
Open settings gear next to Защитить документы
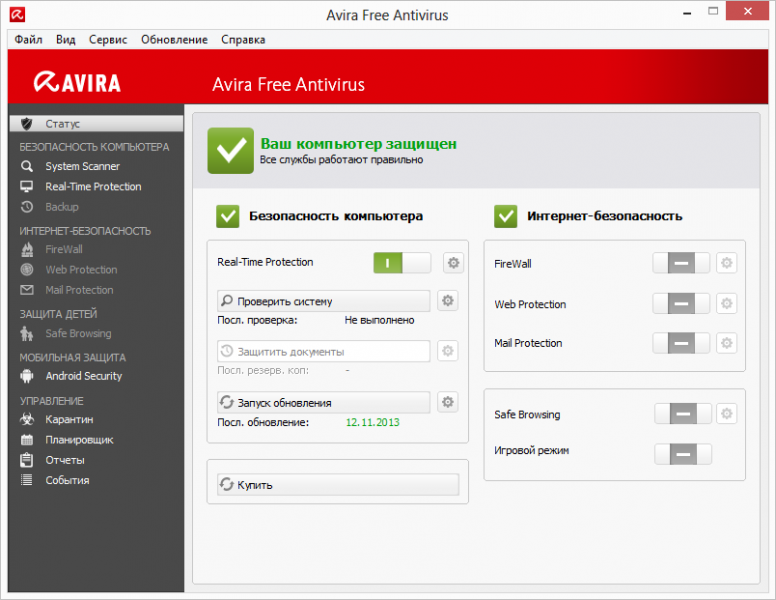tap(448, 351)
